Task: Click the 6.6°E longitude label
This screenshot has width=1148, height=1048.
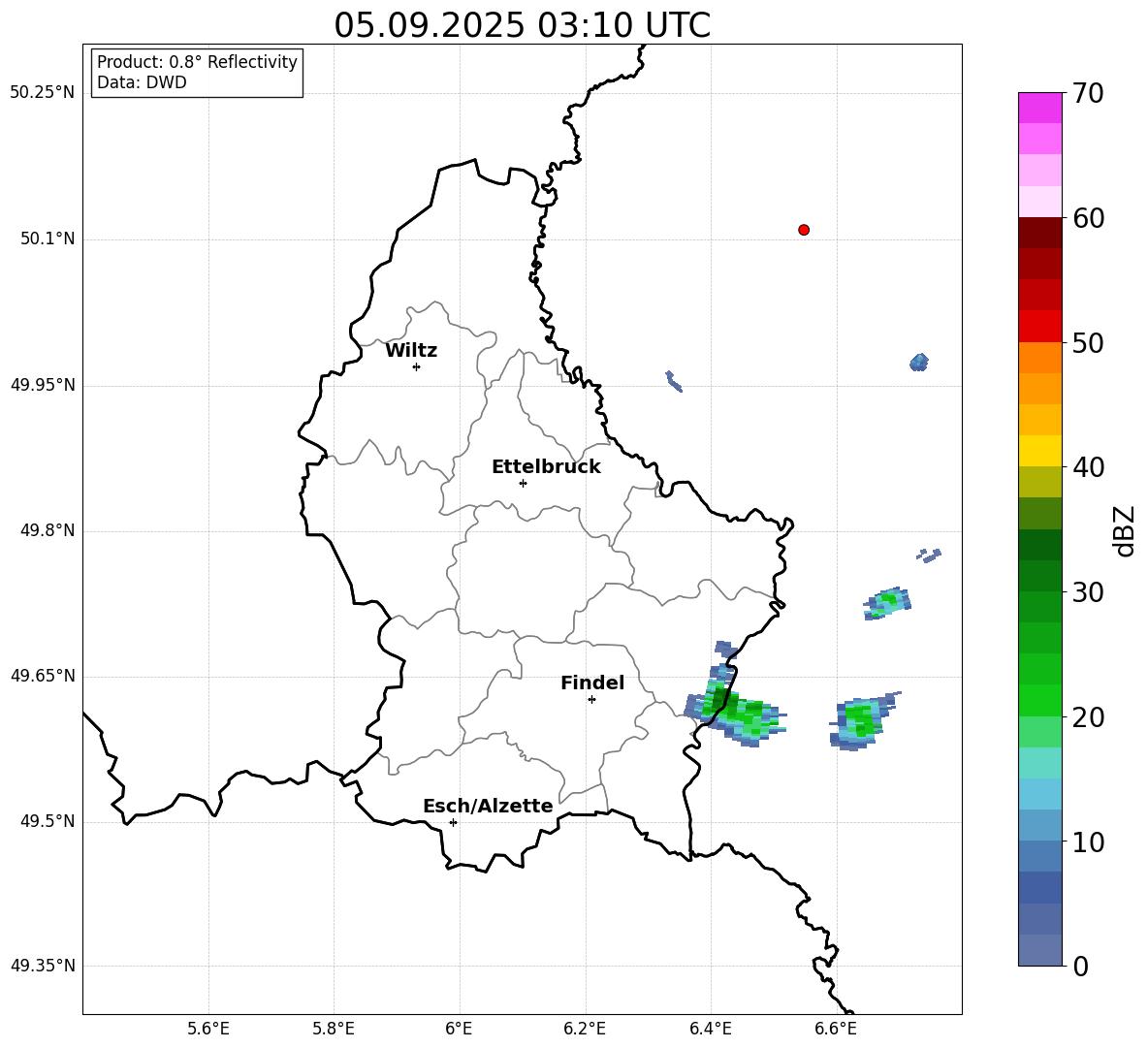Action: pos(836,1029)
